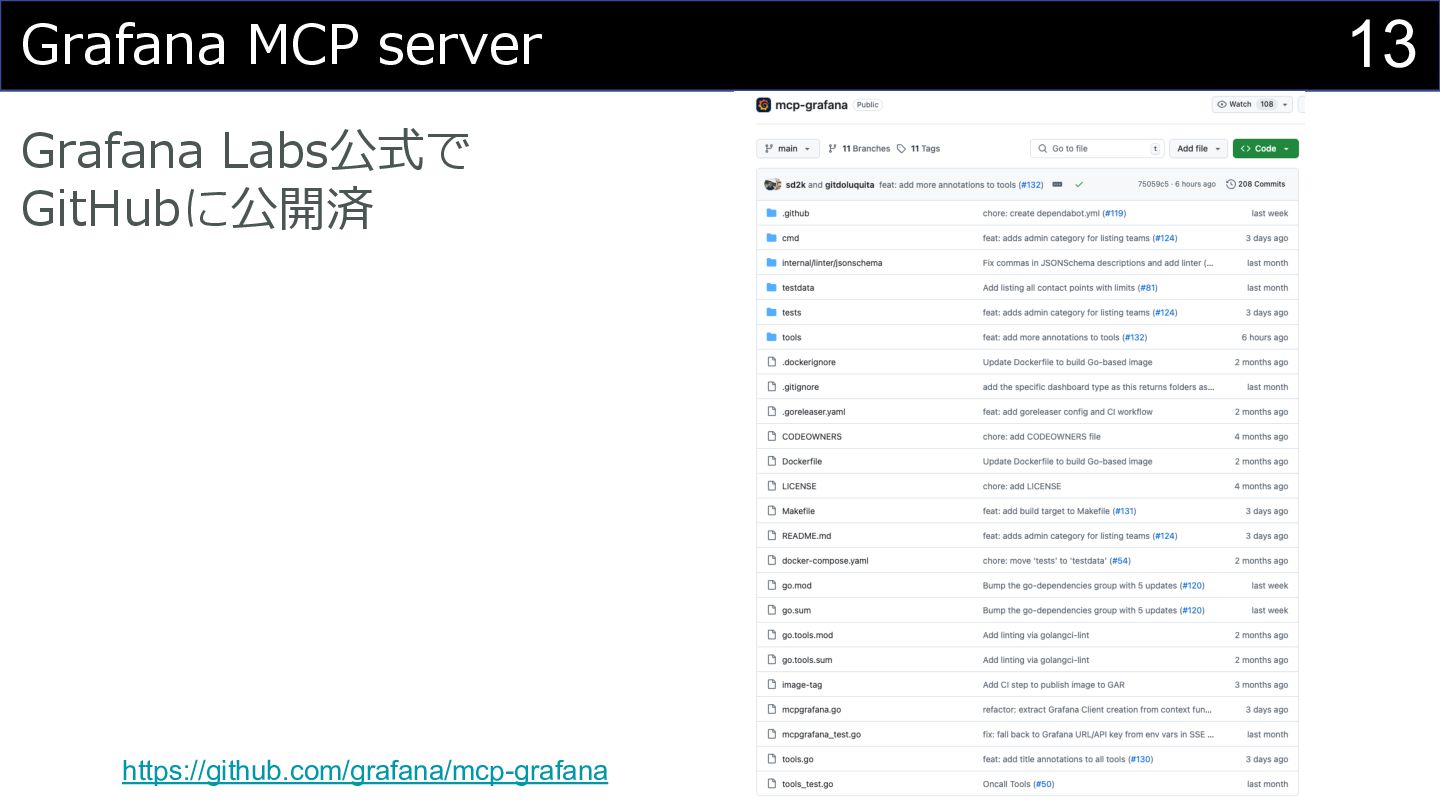
Task: Open the go.tools.mod file
Action: click(807, 635)
